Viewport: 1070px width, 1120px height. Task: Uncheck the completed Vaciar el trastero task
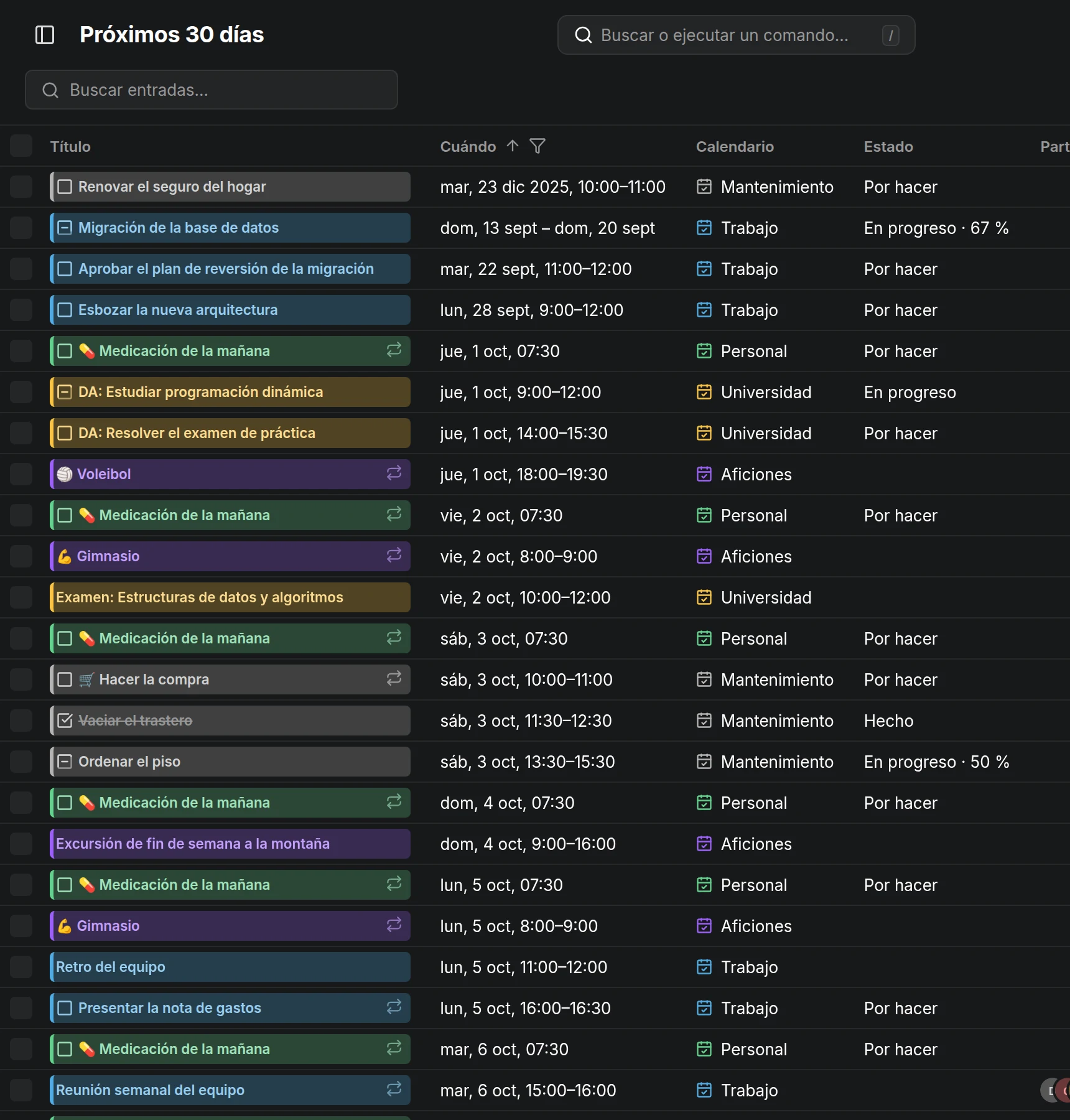[x=65, y=721]
